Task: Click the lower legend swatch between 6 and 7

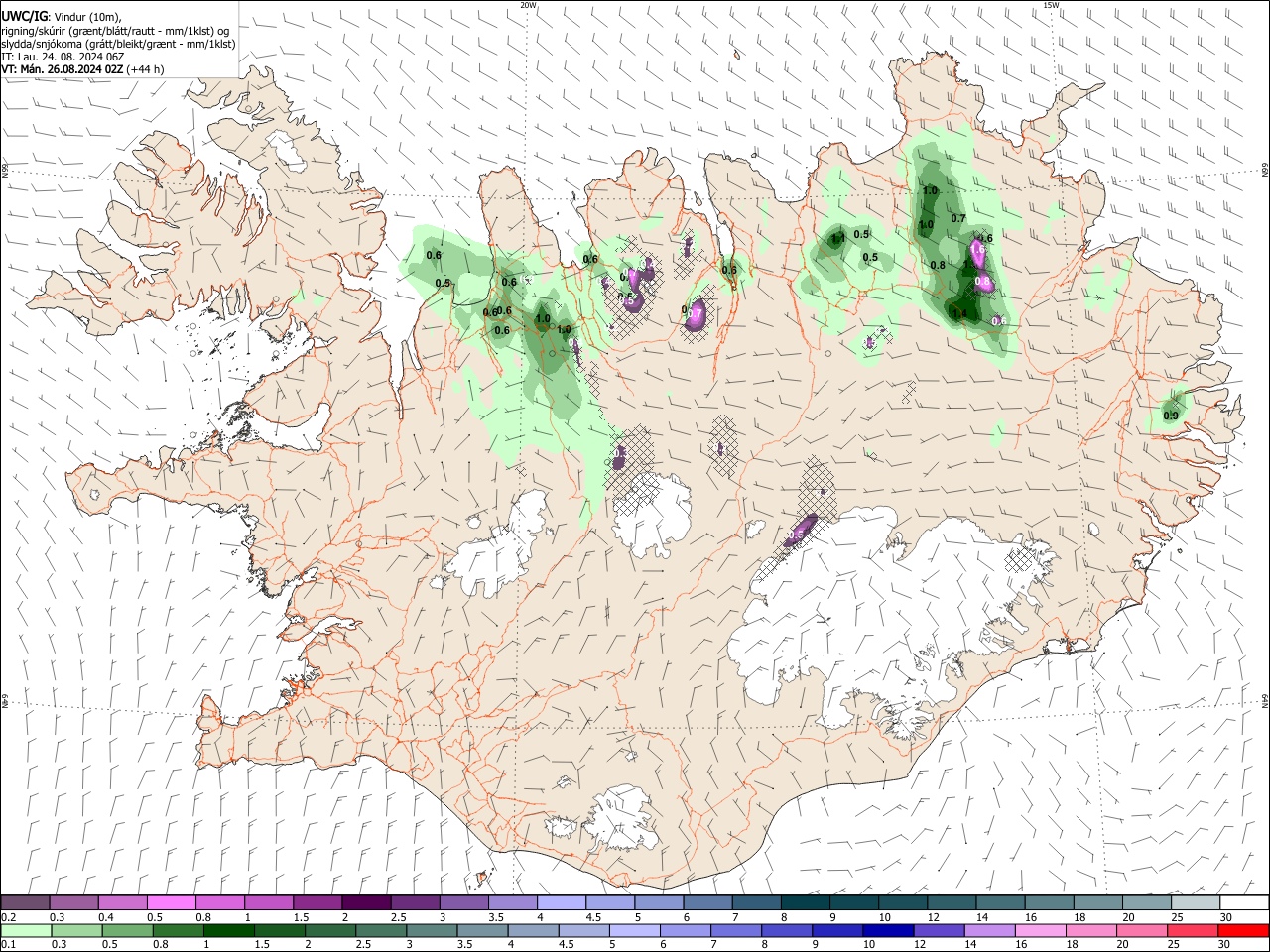Action: [687, 930]
